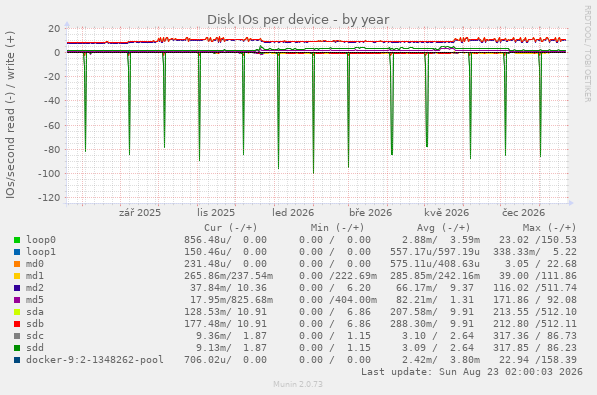Select the loop1 legend label
597x395 pixels.
click(x=41, y=252)
